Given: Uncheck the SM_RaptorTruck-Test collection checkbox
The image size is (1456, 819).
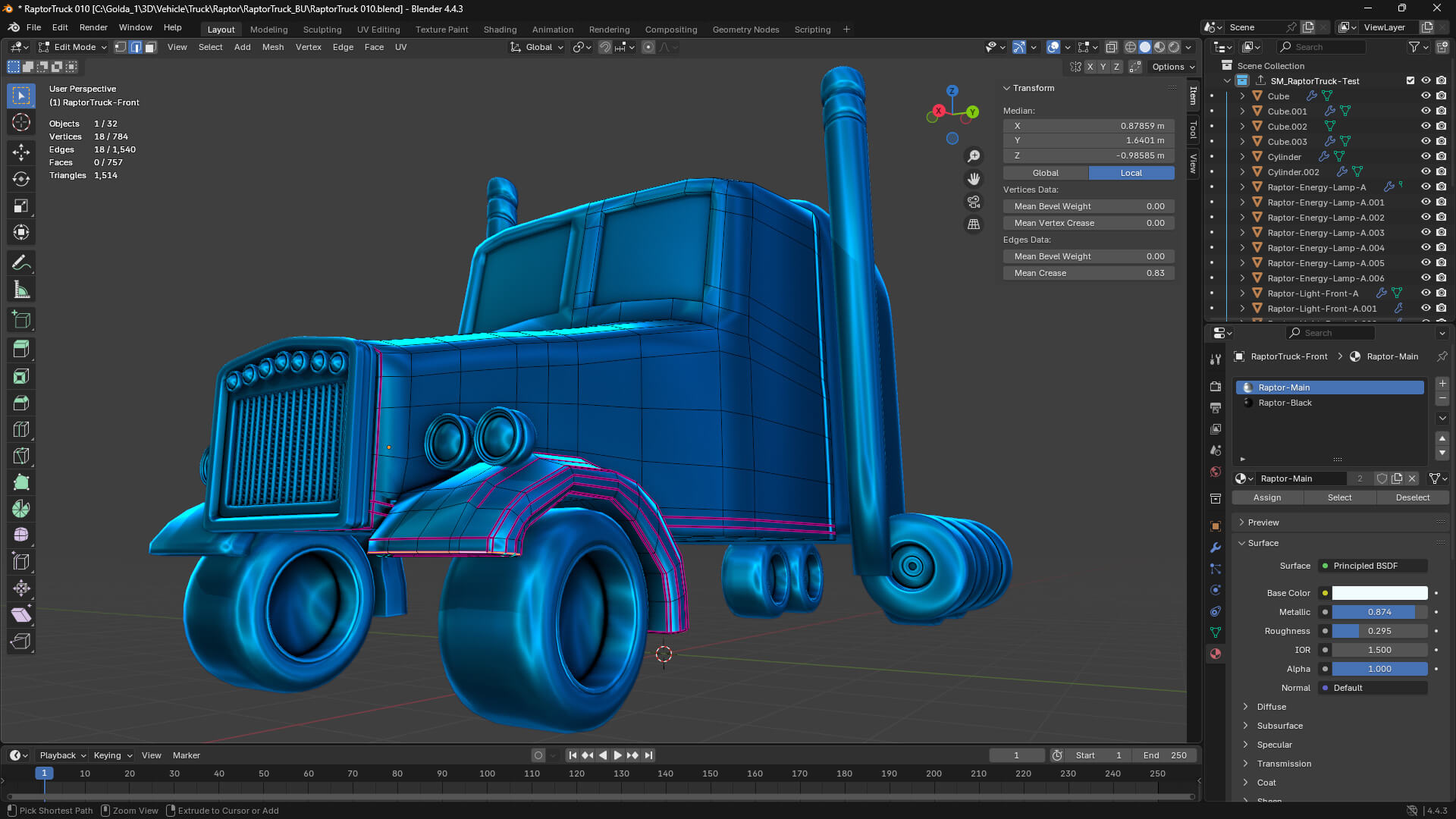Looking at the screenshot, I should (x=1410, y=80).
